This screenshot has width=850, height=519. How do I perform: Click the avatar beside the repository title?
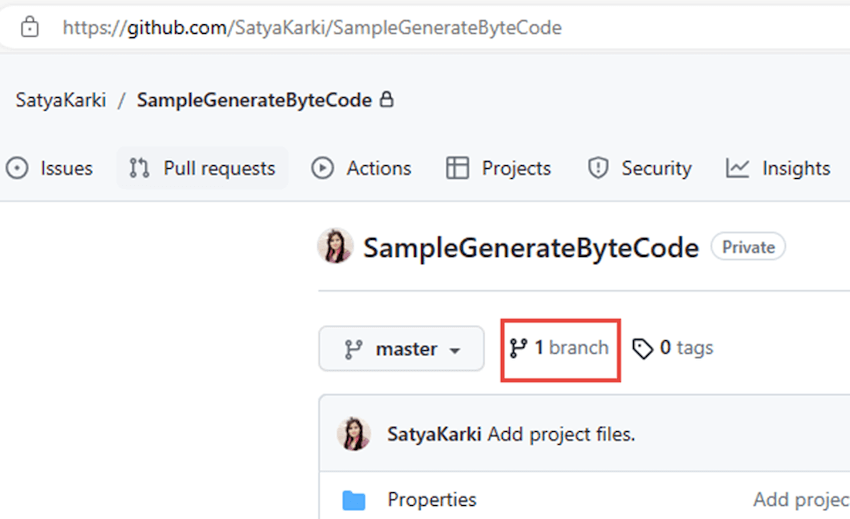click(x=336, y=246)
